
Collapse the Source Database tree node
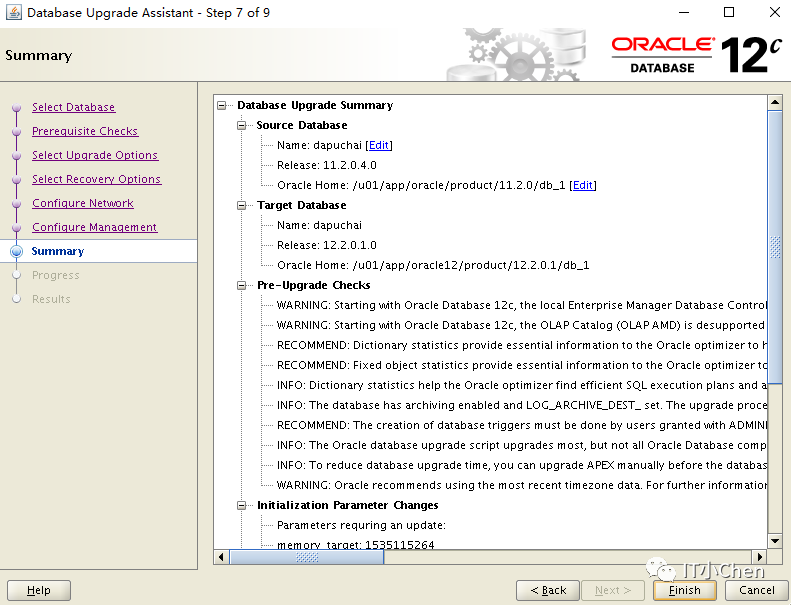[242, 125]
